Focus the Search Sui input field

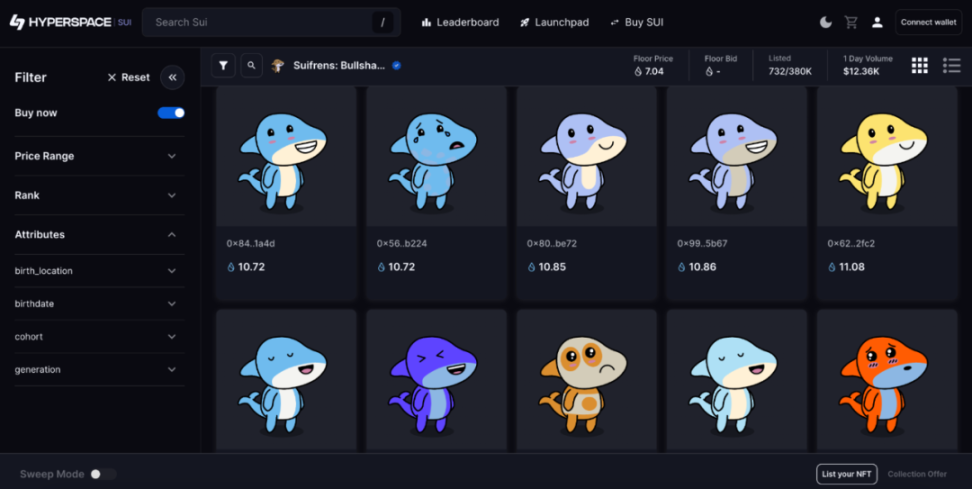[x=260, y=22]
